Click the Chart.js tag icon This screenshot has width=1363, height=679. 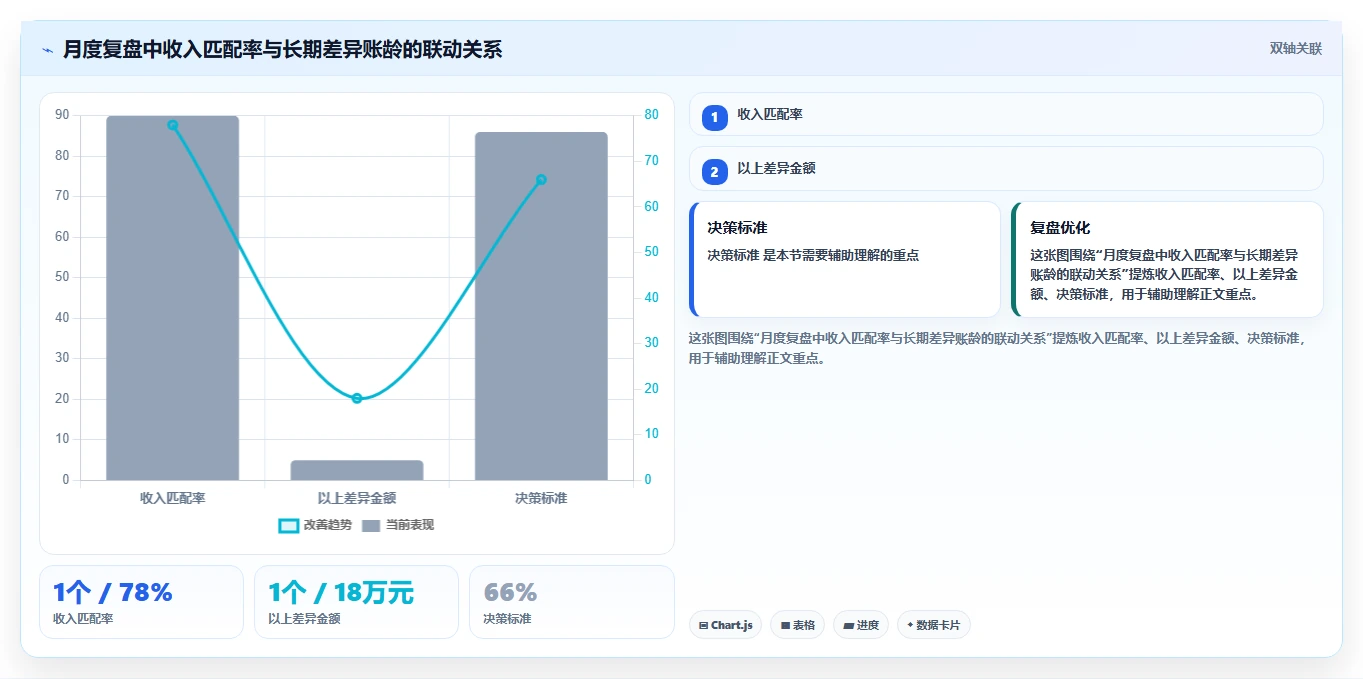click(x=703, y=625)
